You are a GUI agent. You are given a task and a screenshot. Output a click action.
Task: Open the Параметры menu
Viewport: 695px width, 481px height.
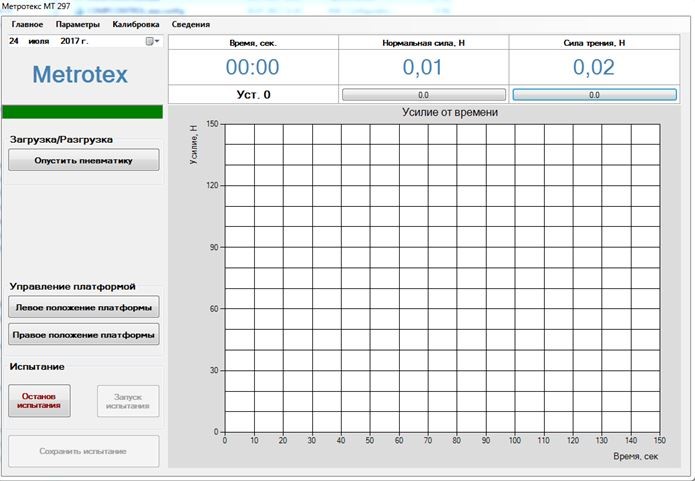click(x=78, y=24)
